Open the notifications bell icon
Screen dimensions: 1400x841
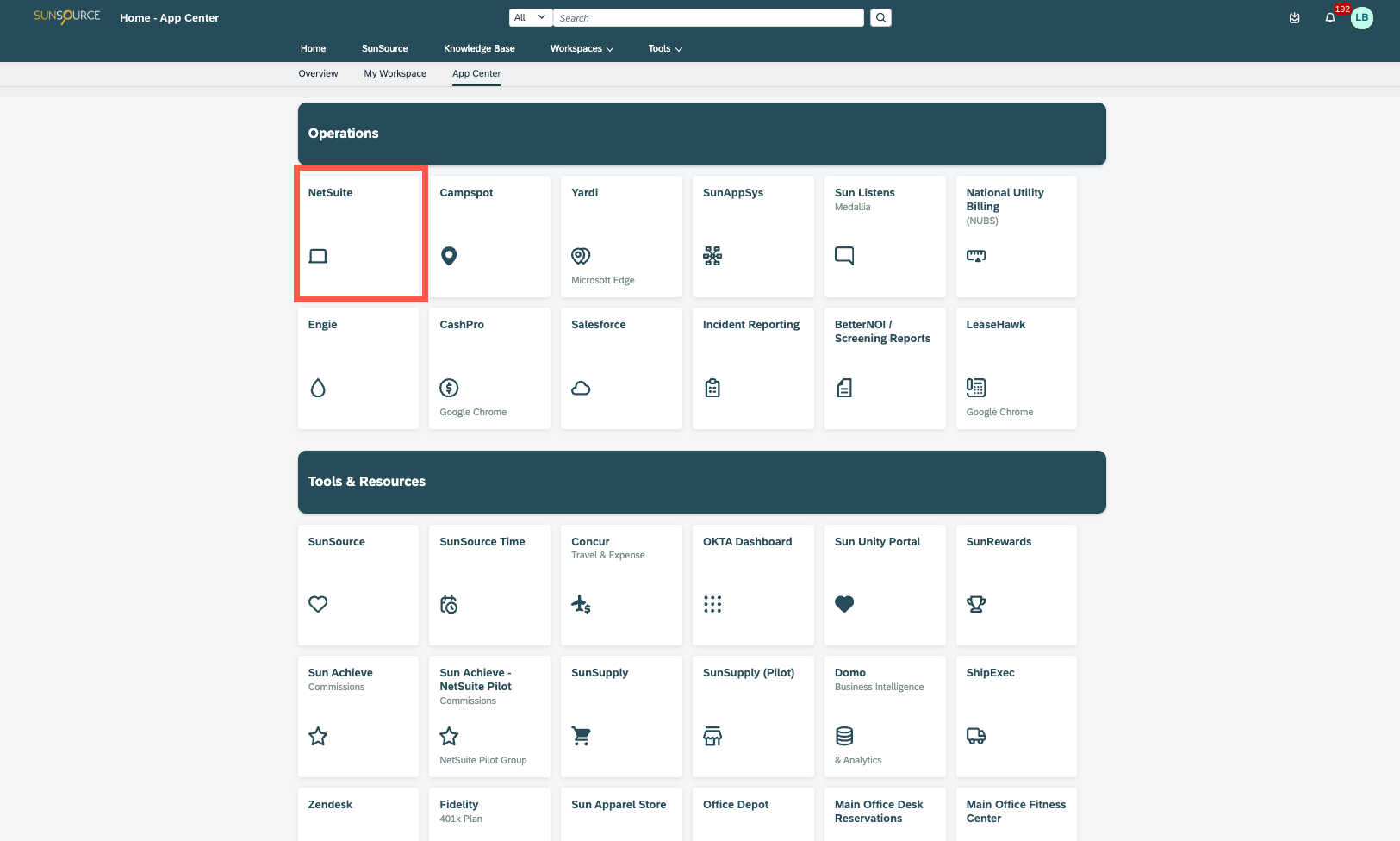pyautogui.click(x=1330, y=17)
